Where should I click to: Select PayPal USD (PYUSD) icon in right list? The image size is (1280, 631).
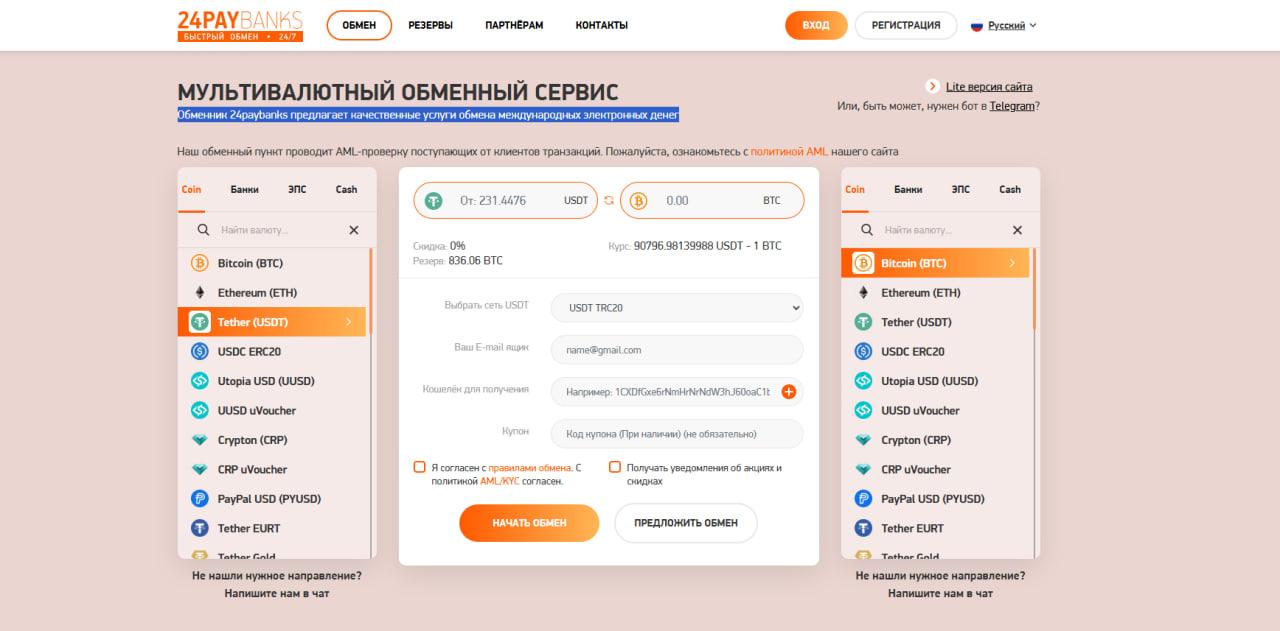coord(863,499)
